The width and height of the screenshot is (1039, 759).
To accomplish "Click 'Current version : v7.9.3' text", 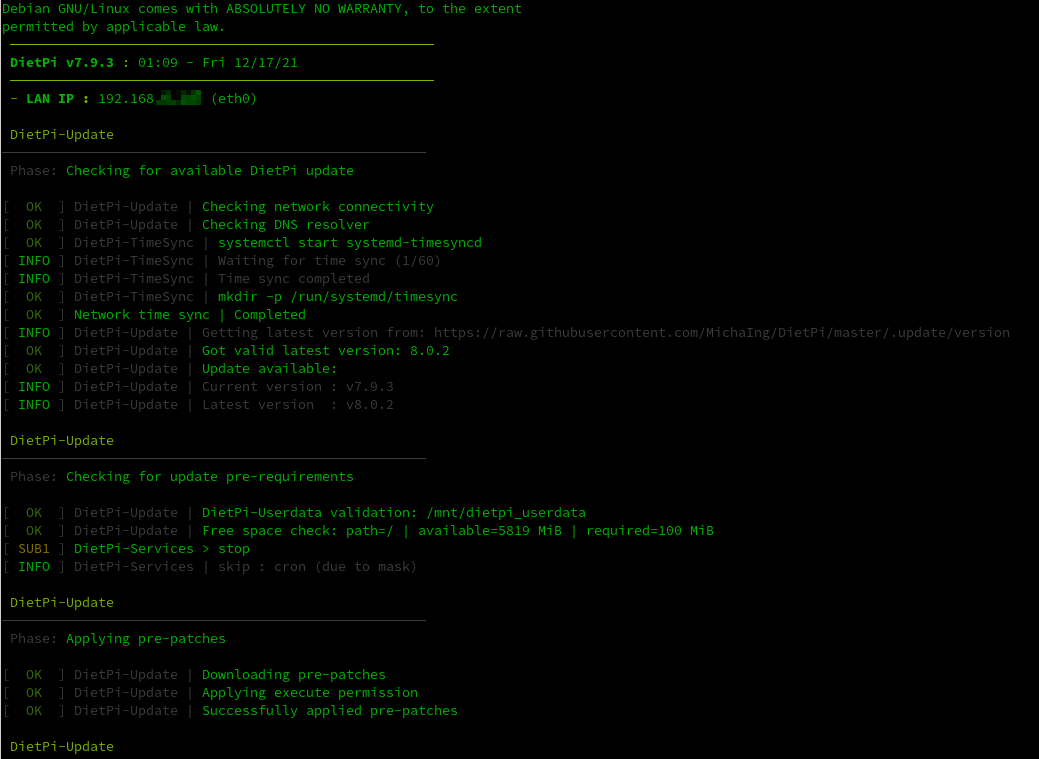I will click(298, 386).
